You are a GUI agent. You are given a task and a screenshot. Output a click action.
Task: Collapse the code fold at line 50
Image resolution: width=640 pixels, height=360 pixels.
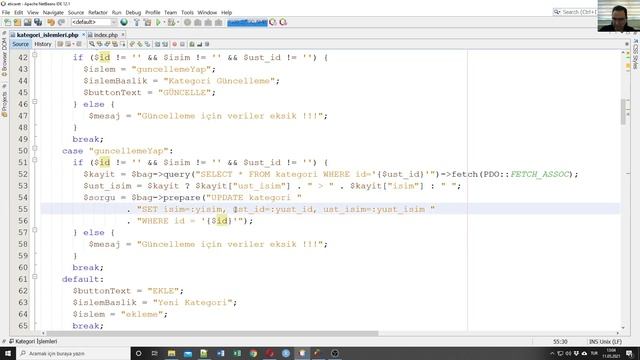(x=35, y=148)
